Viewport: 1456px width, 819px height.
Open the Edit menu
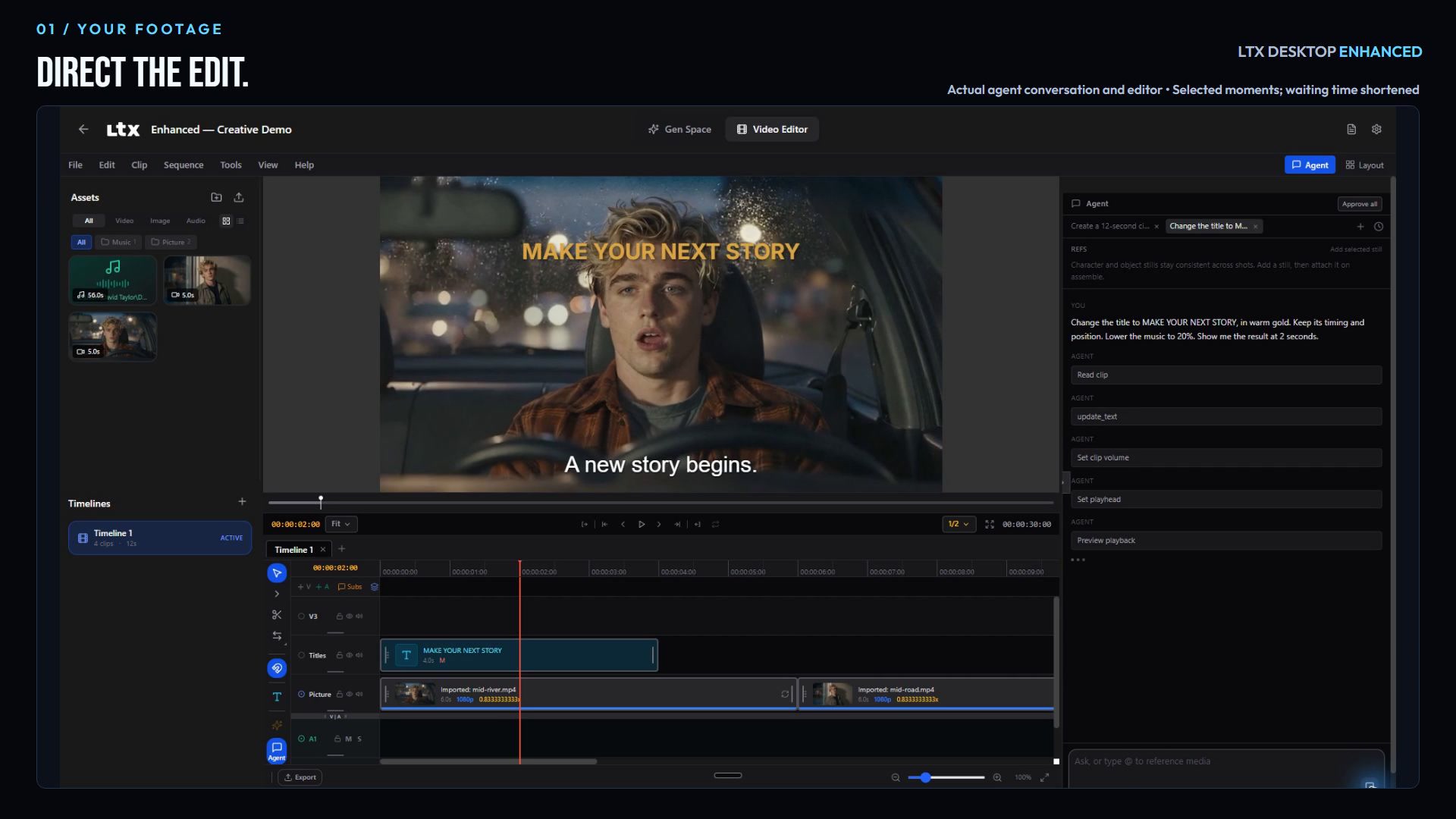107,165
